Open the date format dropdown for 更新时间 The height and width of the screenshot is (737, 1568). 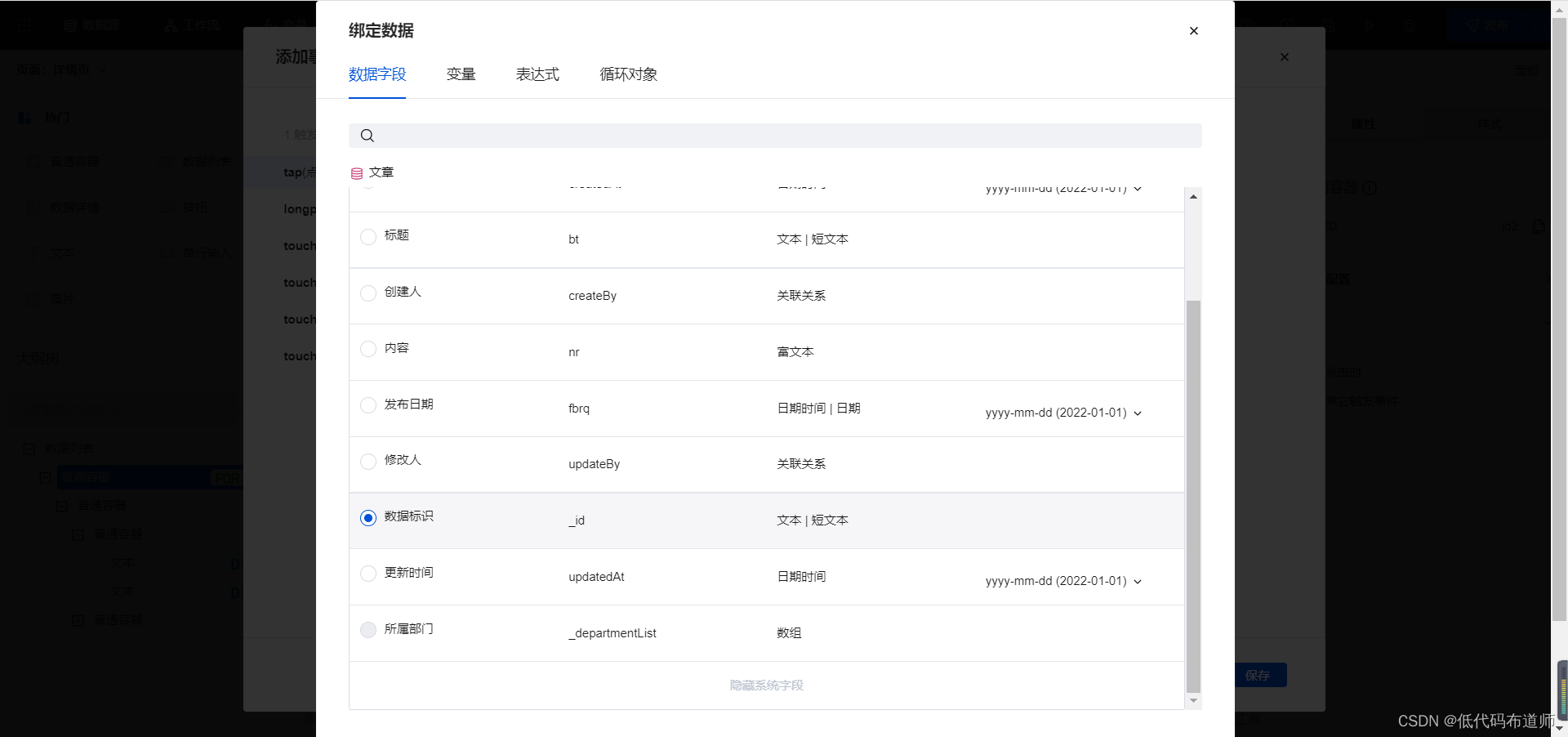[1063, 581]
